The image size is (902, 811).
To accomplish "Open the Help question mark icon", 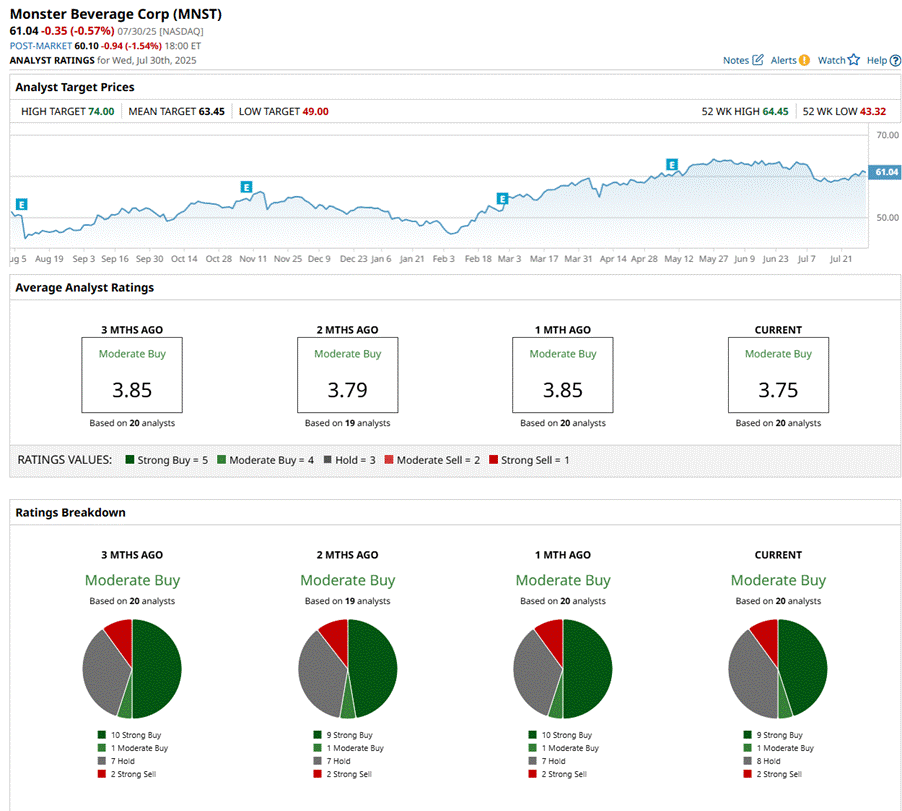I will (x=895, y=60).
